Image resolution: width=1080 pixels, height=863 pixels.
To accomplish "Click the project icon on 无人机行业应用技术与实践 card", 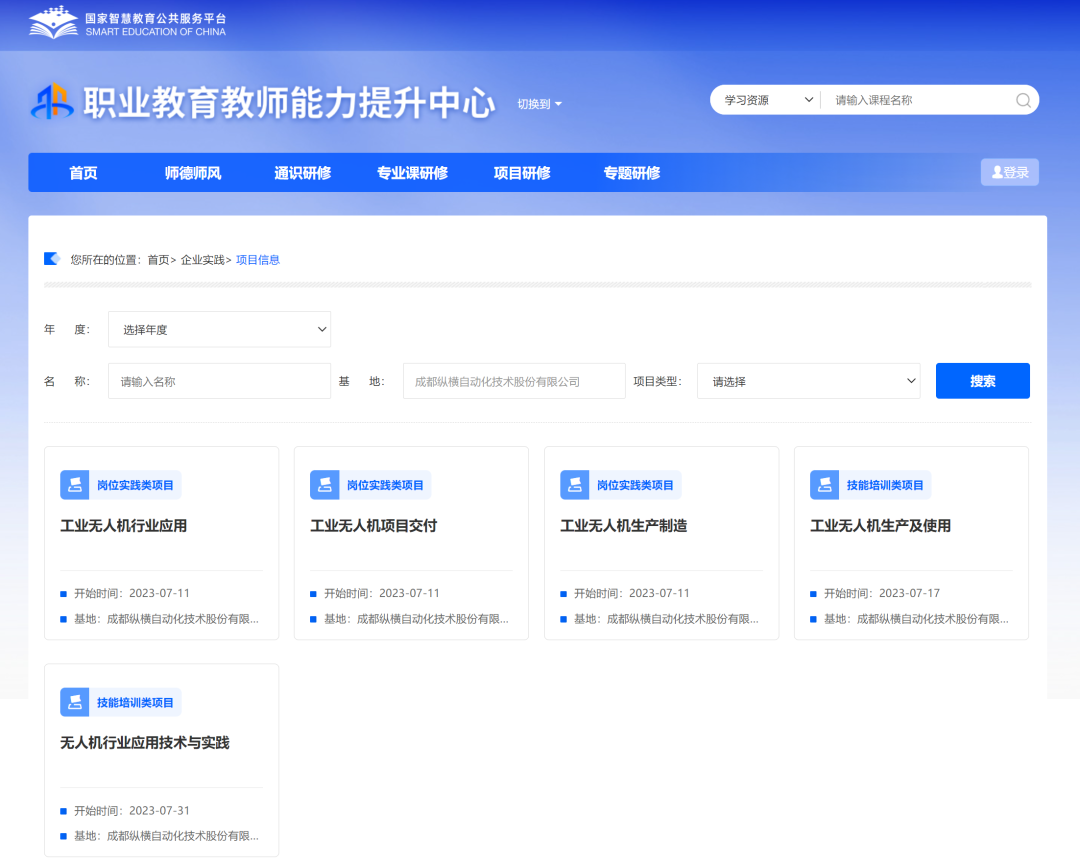I will pos(74,702).
